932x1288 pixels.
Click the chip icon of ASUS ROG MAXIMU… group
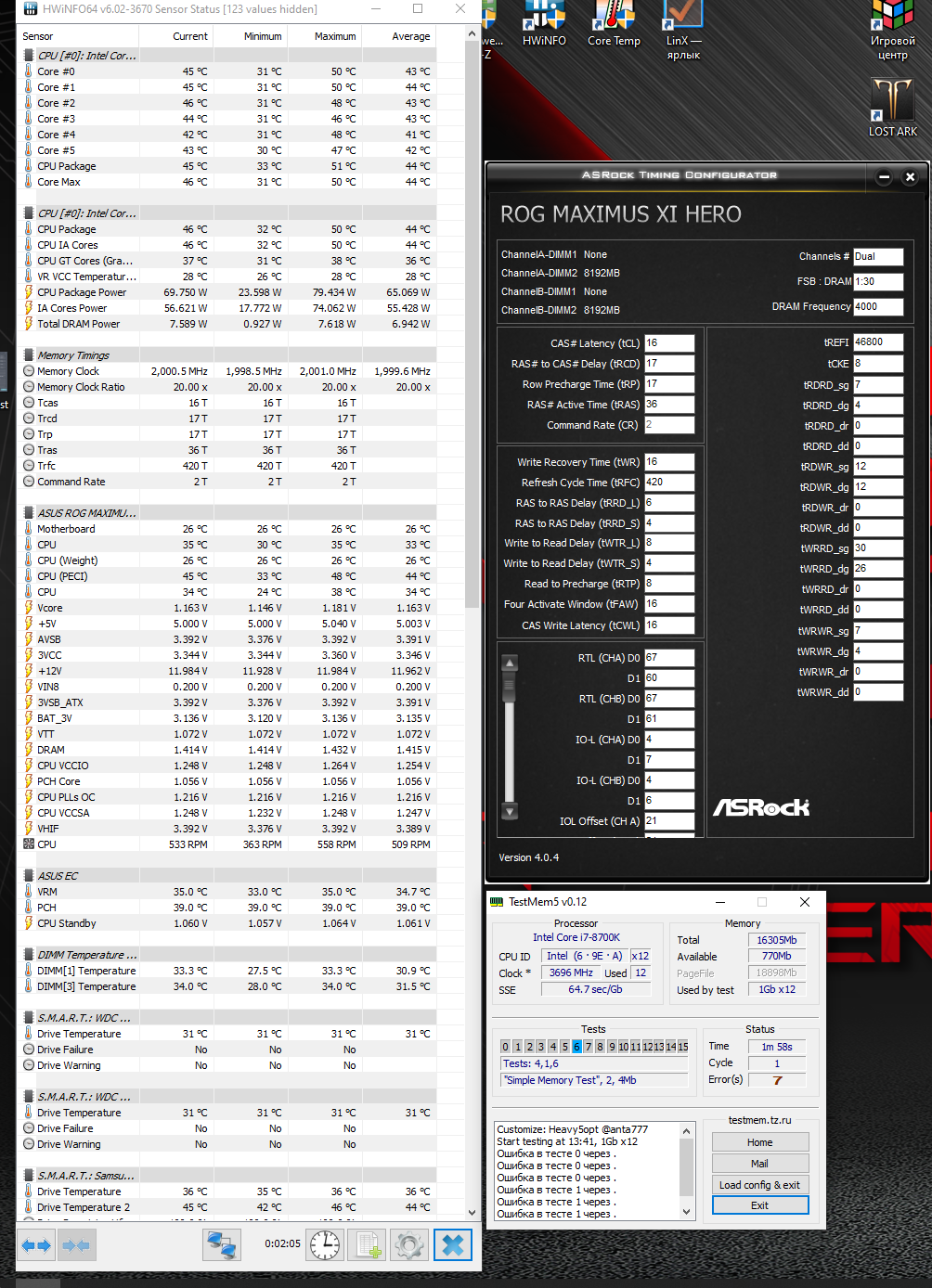(x=29, y=513)
